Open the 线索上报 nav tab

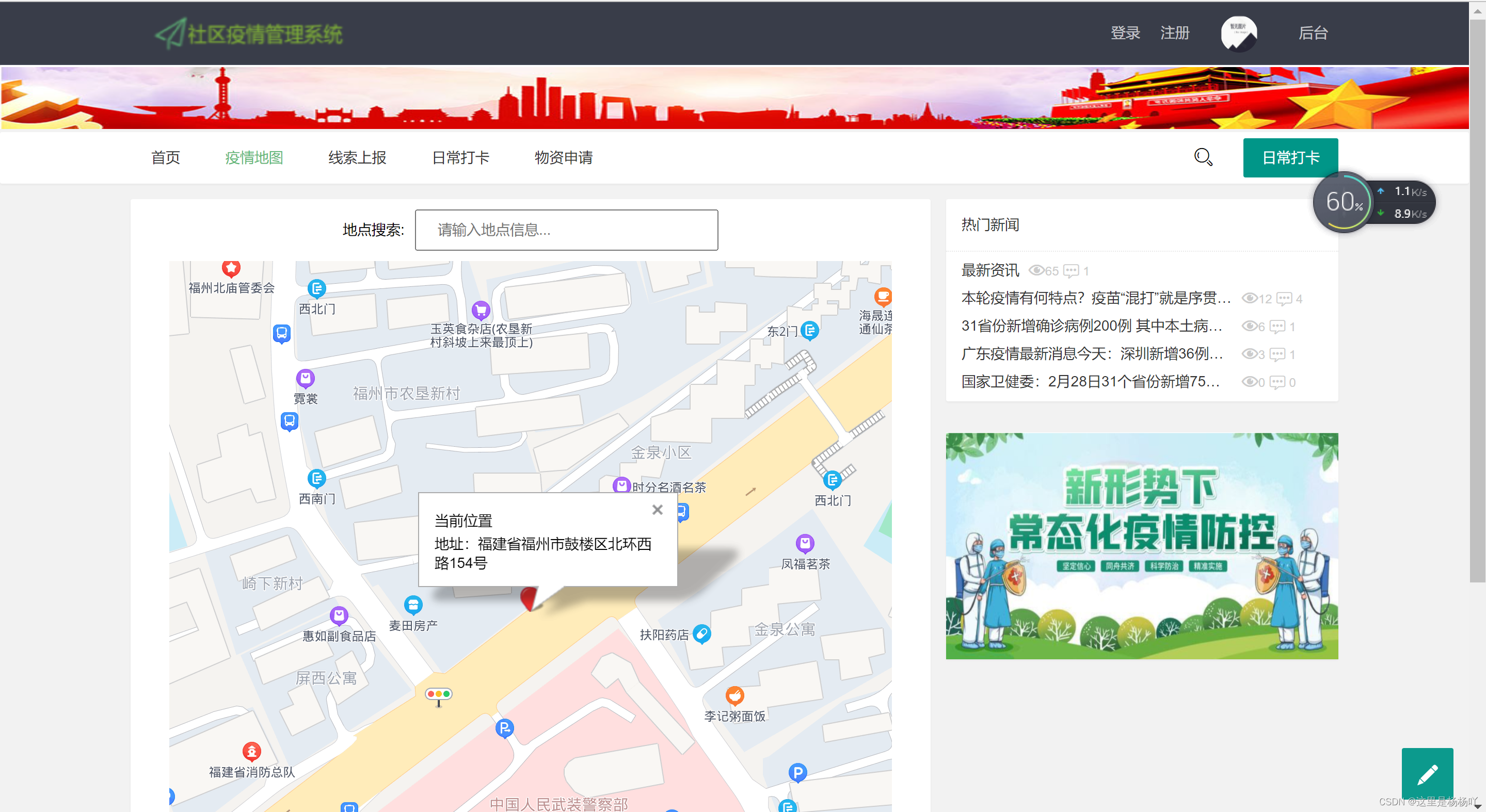coord(357,157)
